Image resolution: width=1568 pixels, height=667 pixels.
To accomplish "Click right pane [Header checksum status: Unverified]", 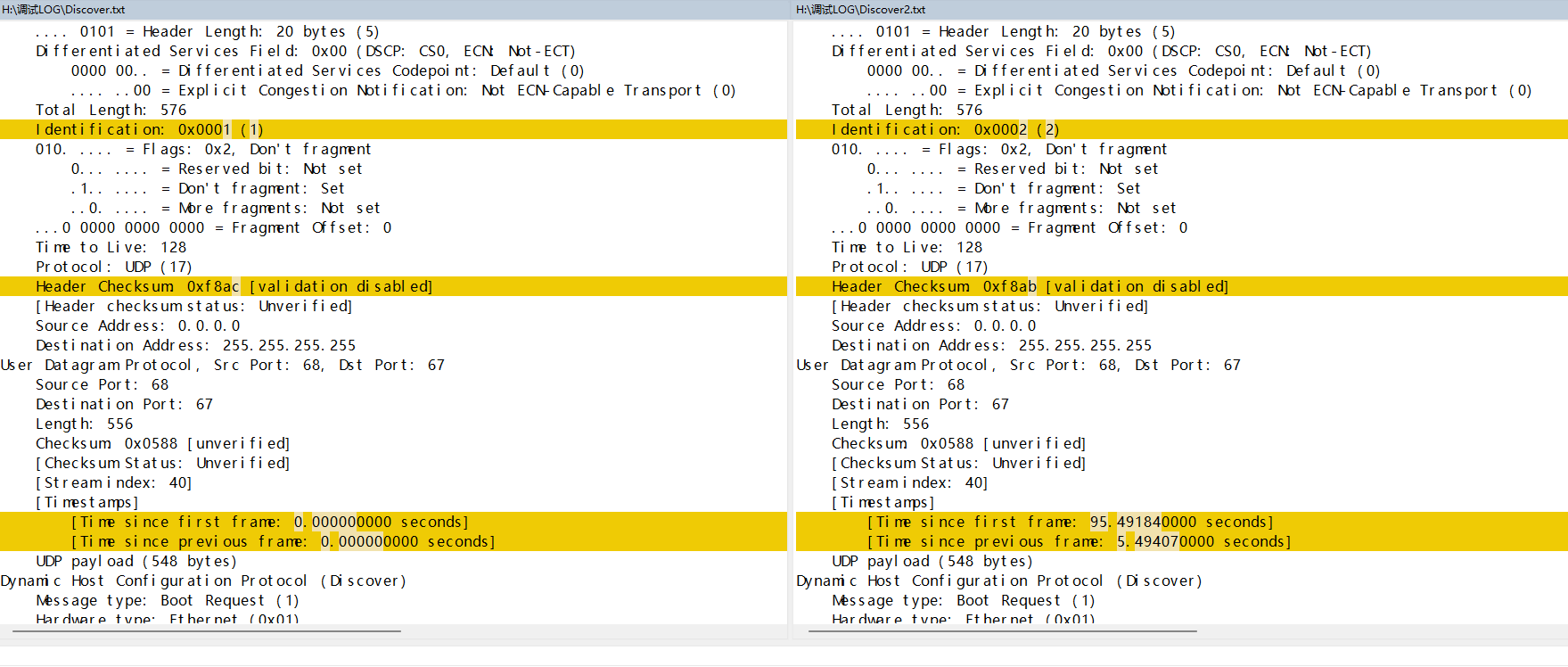I will pos(990,306).
